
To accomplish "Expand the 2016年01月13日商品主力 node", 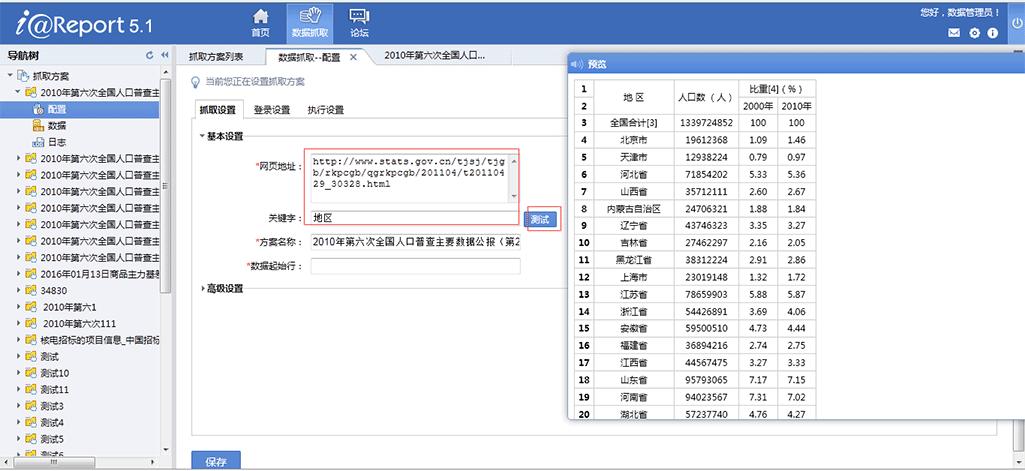I will pos(18,274).
